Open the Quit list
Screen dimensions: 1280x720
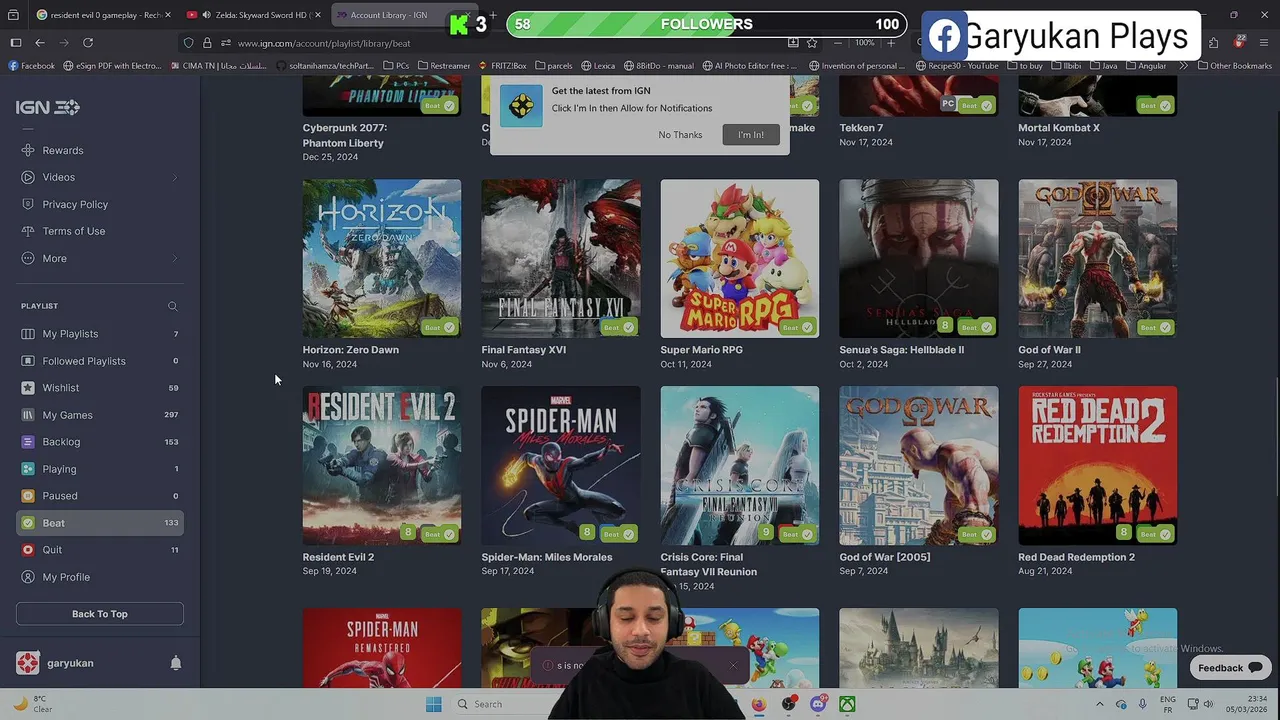[x=99, y=550]
